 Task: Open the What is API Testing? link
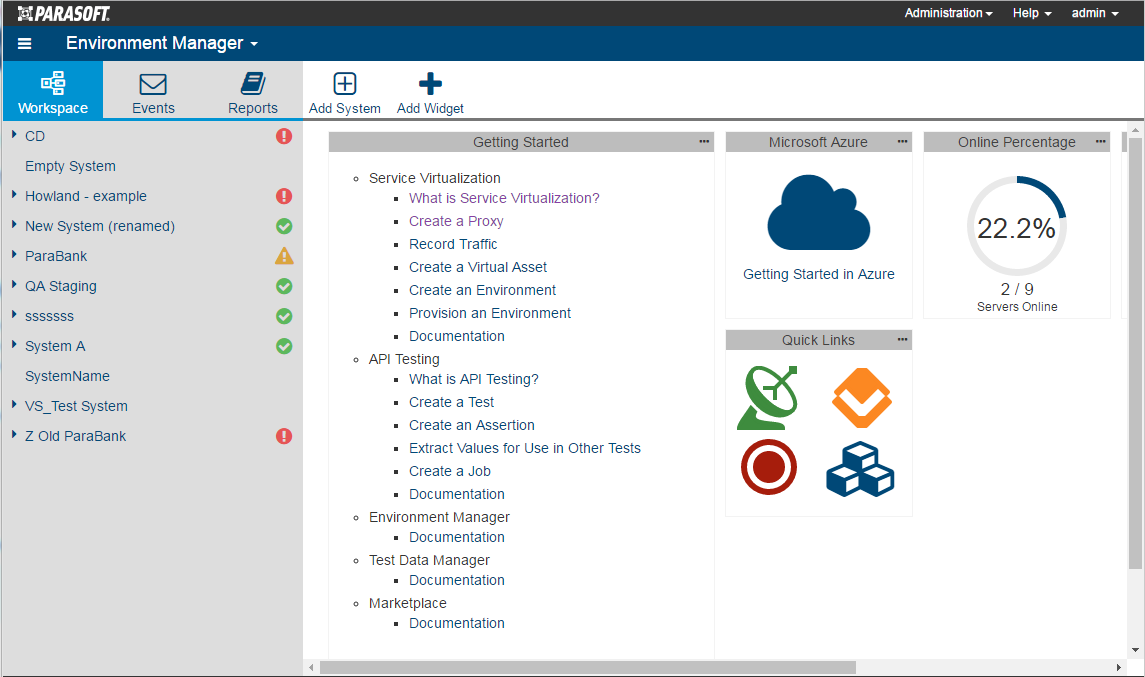473,379
